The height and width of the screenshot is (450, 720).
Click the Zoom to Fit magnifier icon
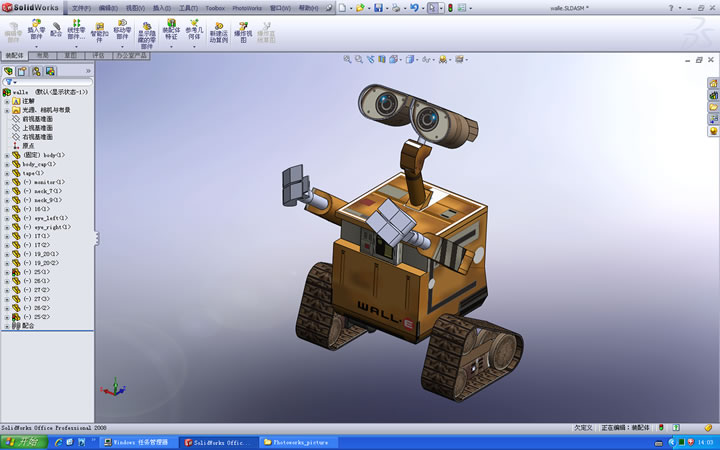tap(347, 59)
